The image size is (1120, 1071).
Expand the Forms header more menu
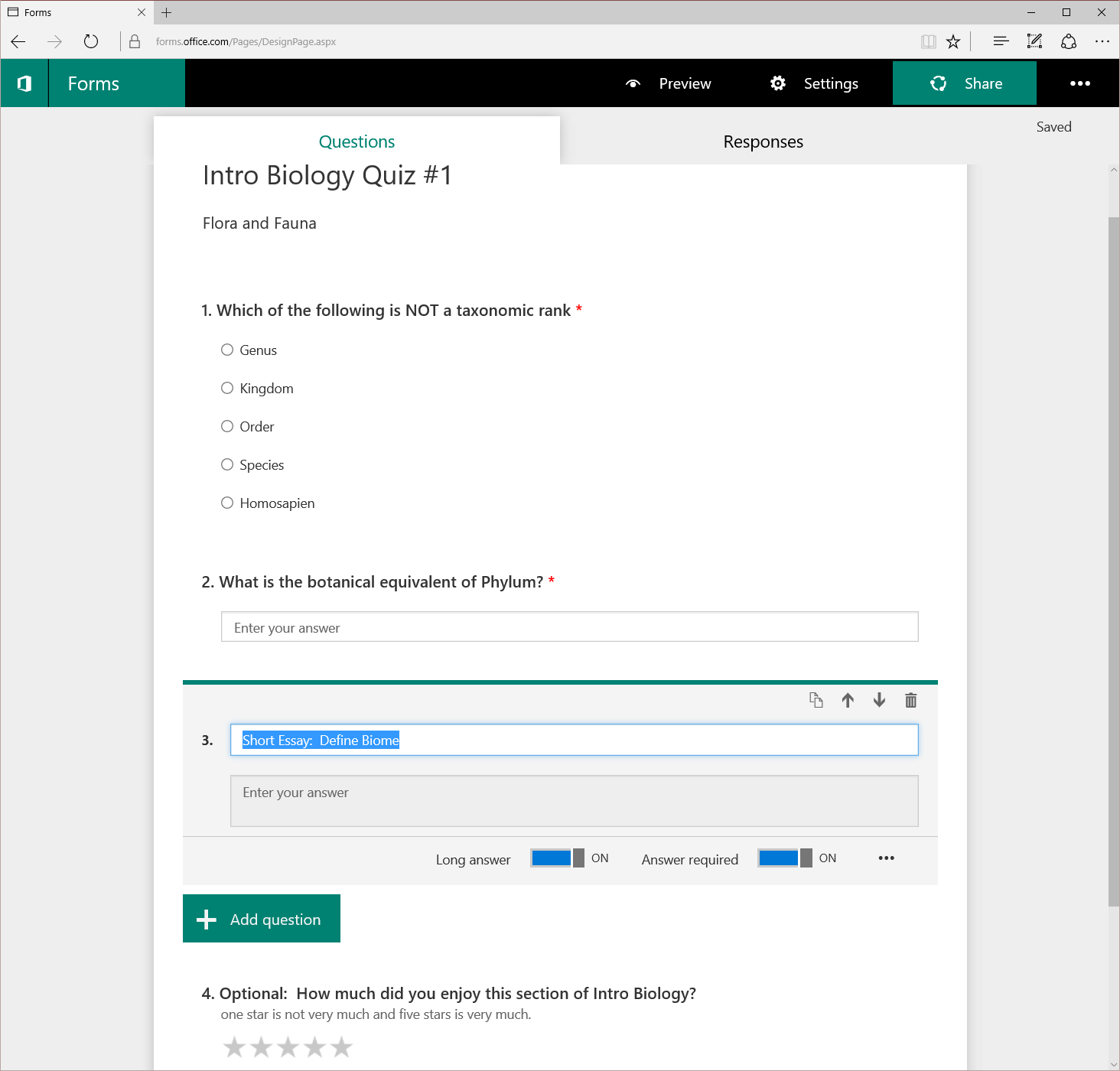[x=1079, y=83]
